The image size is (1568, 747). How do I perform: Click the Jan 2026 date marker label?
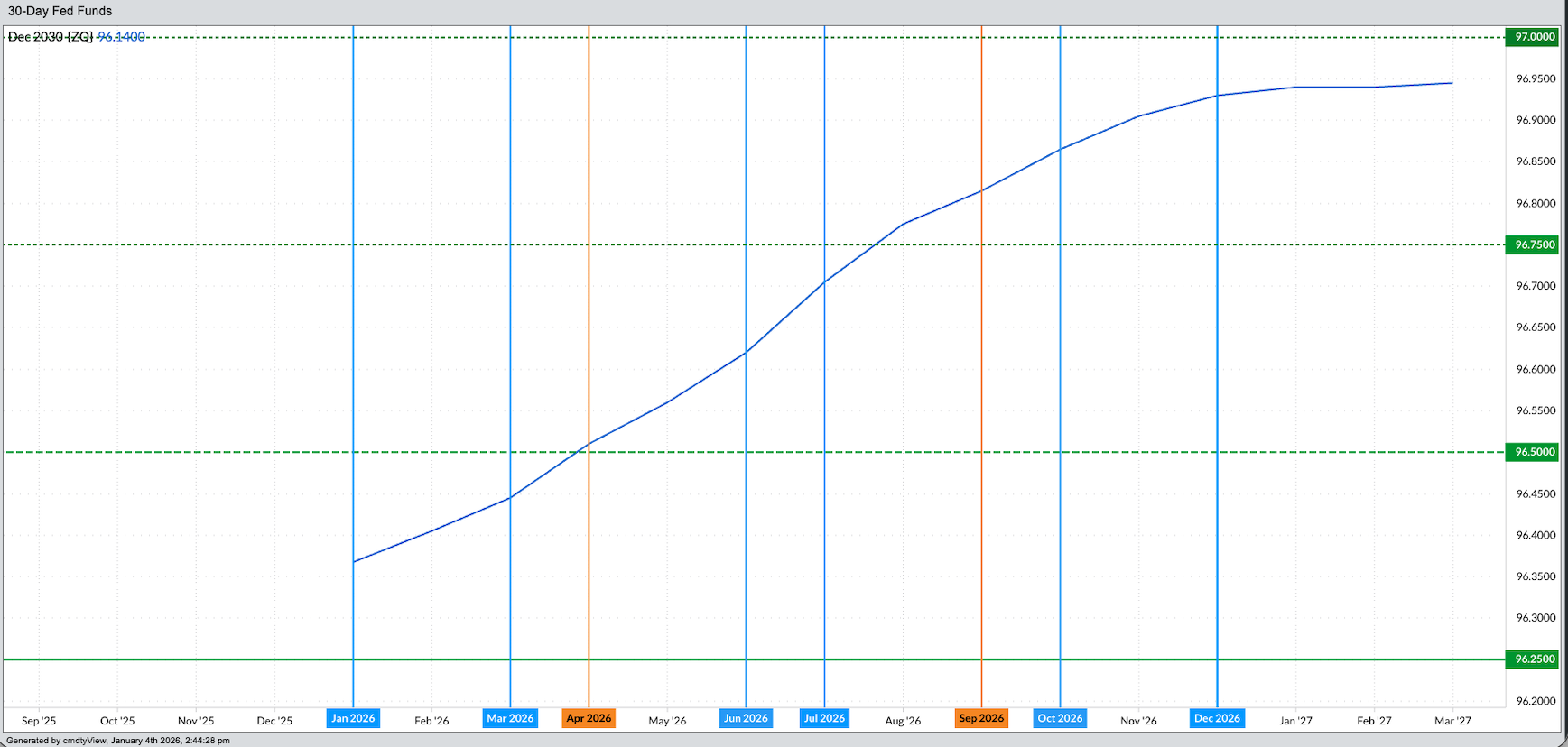pos(353,718)
